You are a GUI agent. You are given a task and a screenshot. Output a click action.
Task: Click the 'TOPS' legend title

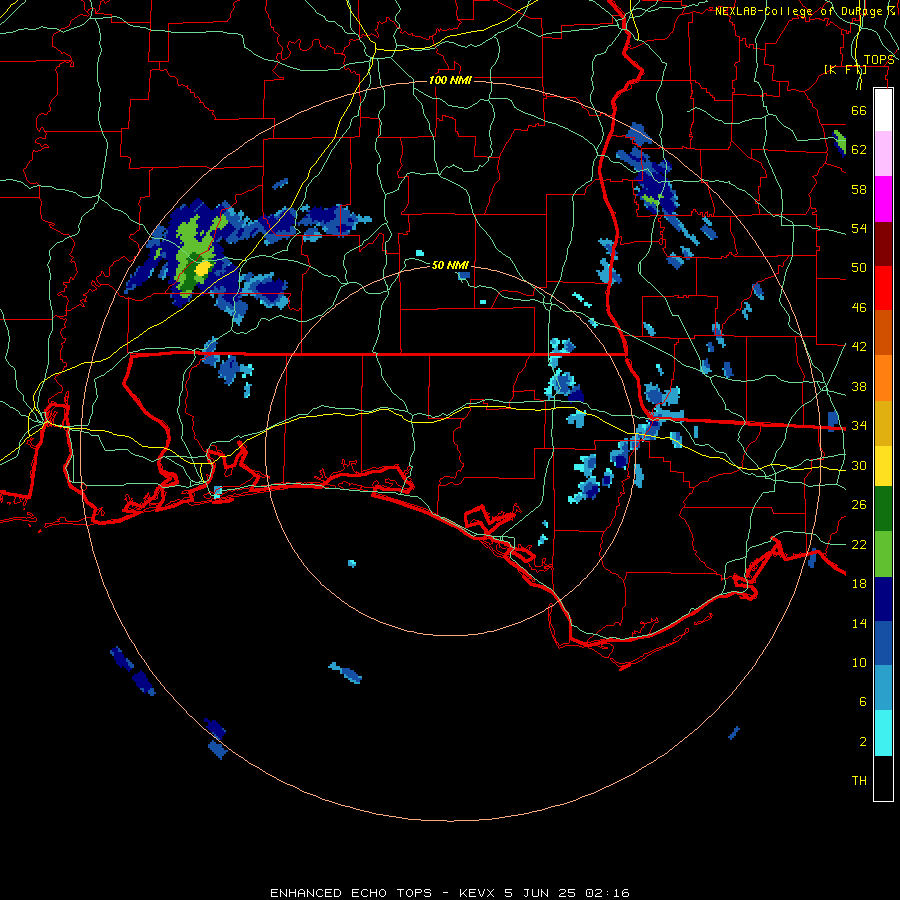[879, 60]
